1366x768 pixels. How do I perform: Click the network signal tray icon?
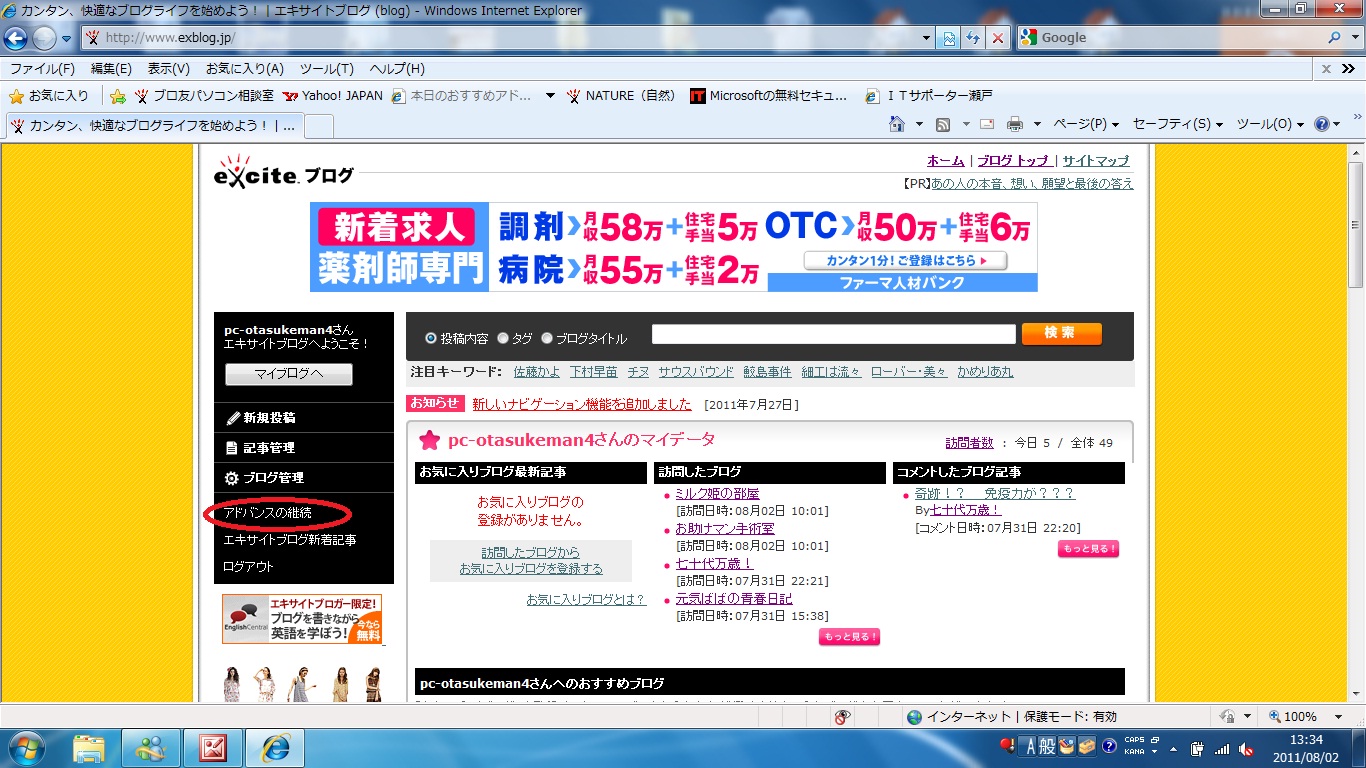(1221, 748)
